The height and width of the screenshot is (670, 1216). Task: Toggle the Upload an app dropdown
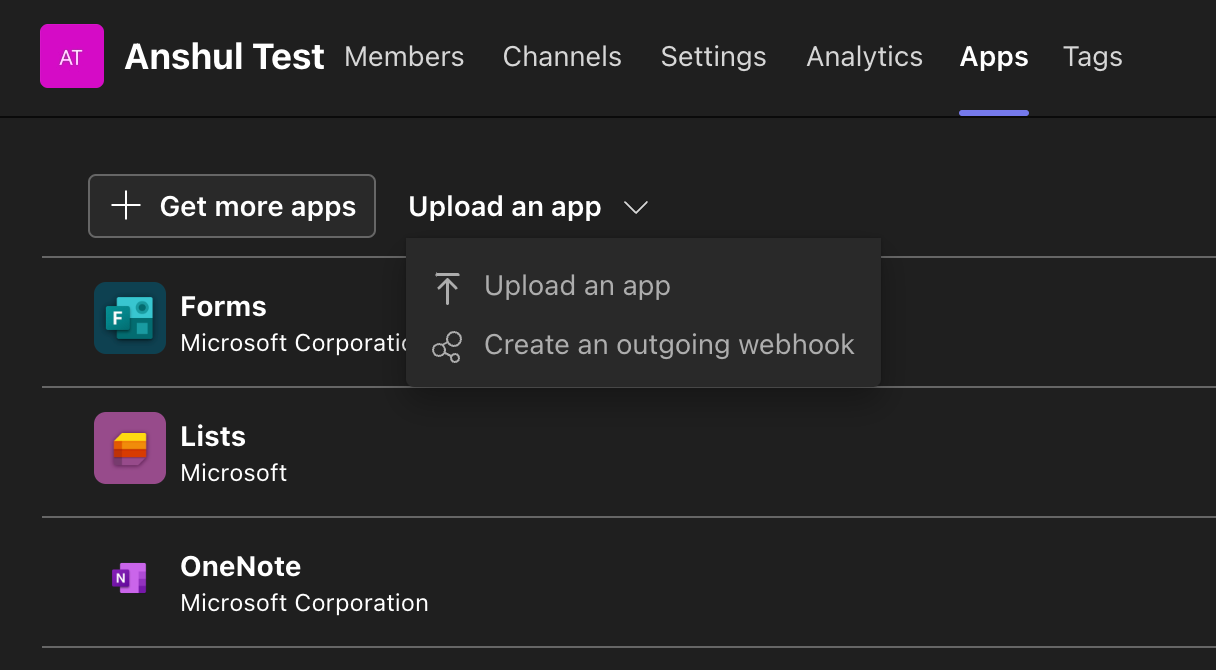coord(528,207)
